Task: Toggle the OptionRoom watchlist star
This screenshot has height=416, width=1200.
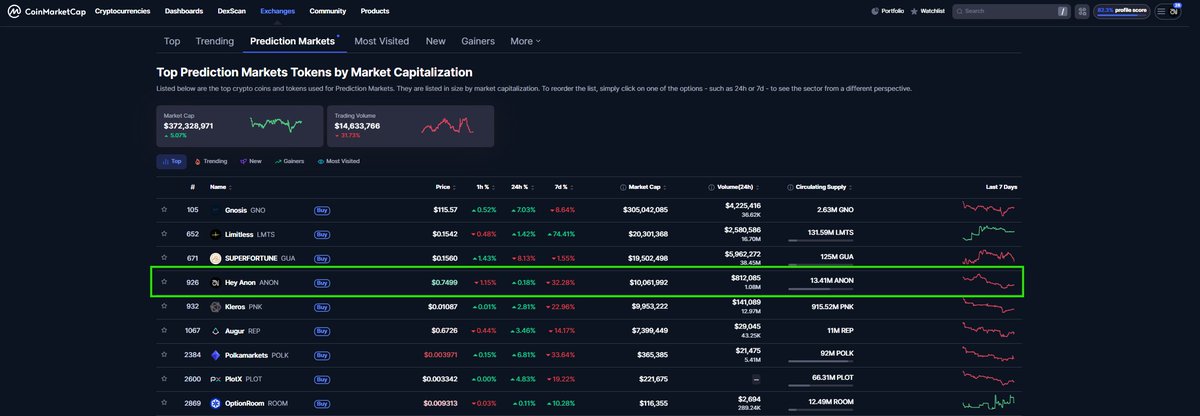Action: pyautogui.click(x=164, y=403)
